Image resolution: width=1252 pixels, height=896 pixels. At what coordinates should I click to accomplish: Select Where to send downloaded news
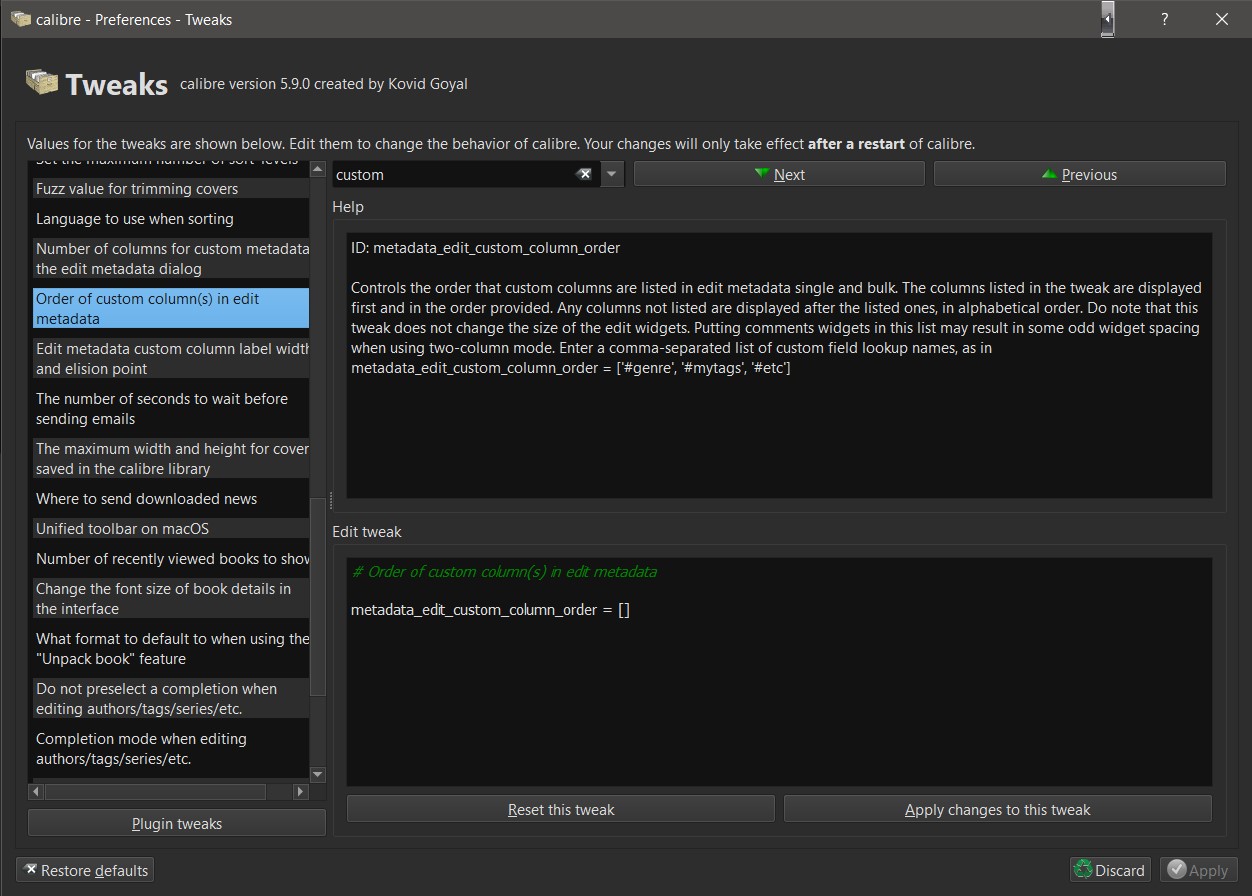pyautogui.click(x=170, y=499)
